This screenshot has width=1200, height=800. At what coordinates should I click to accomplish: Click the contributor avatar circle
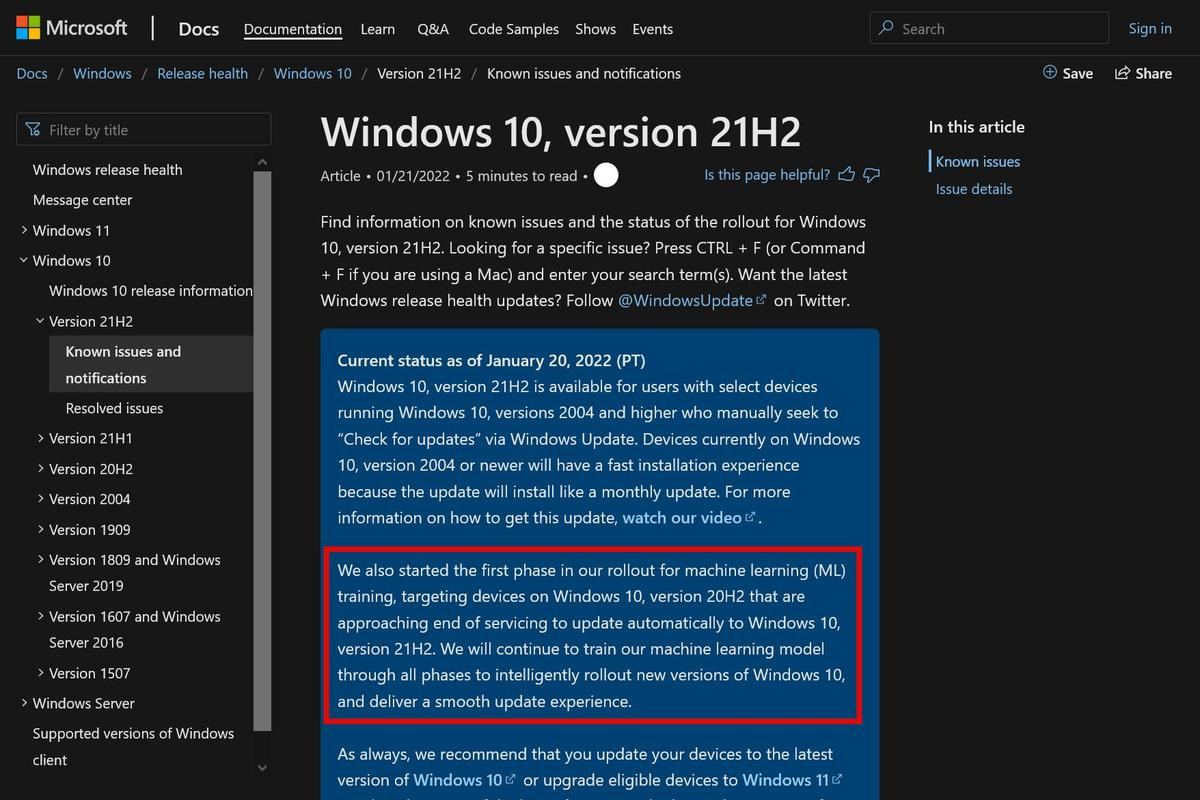pos(606,175)
